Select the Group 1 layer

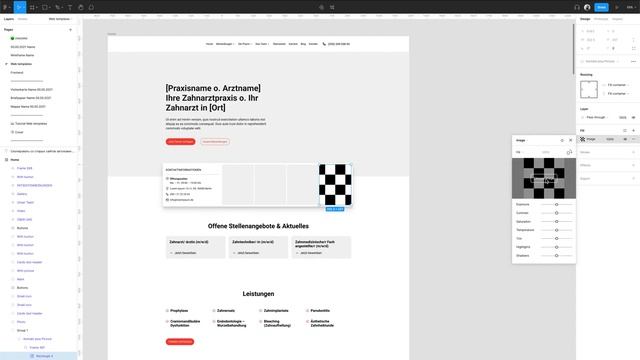pos(22,330)
